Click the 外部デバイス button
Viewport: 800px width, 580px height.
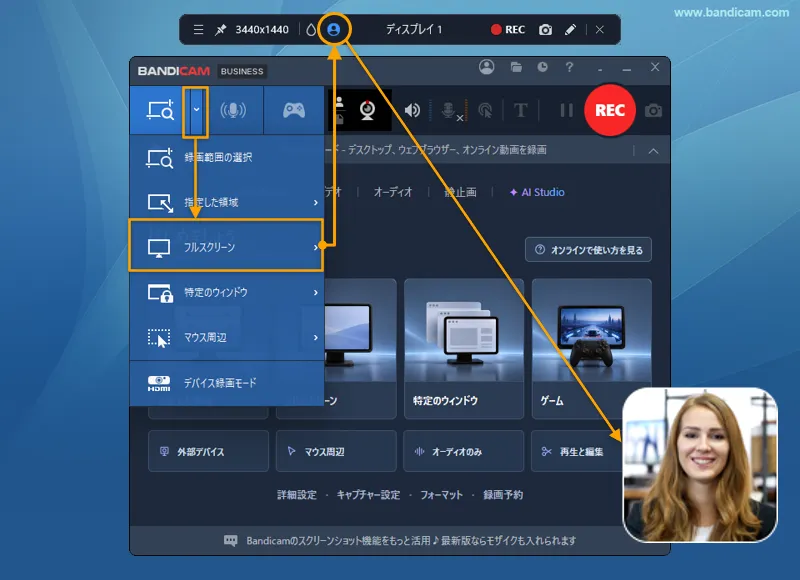pos(208,451)
